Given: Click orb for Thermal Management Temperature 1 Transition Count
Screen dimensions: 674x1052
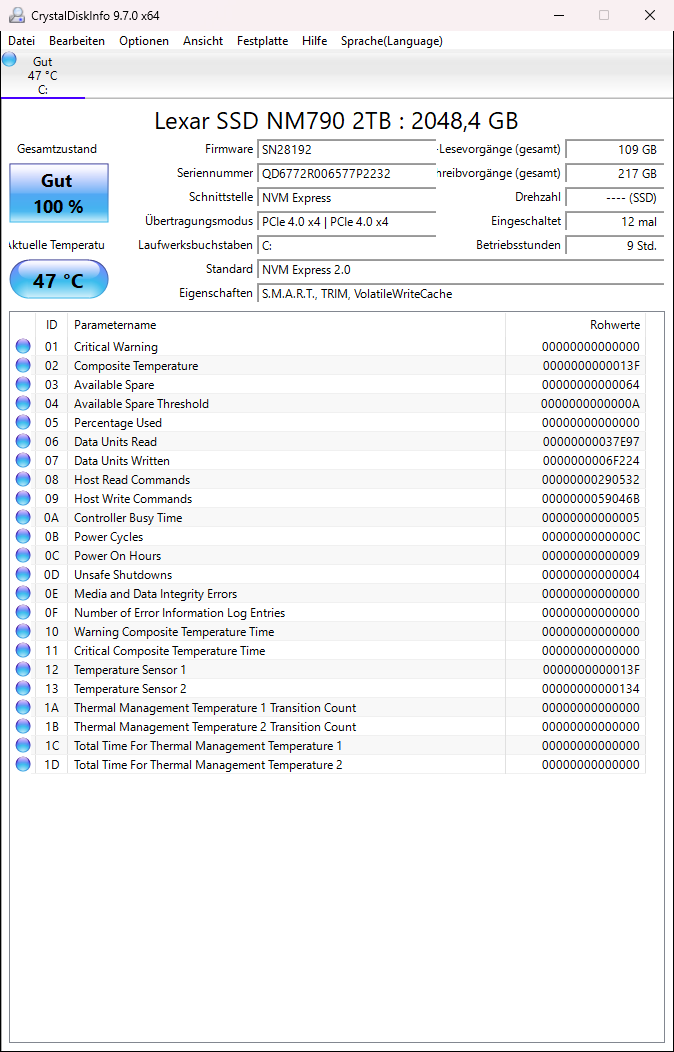Looking at the screenshot, I should [x=23, y=708].
